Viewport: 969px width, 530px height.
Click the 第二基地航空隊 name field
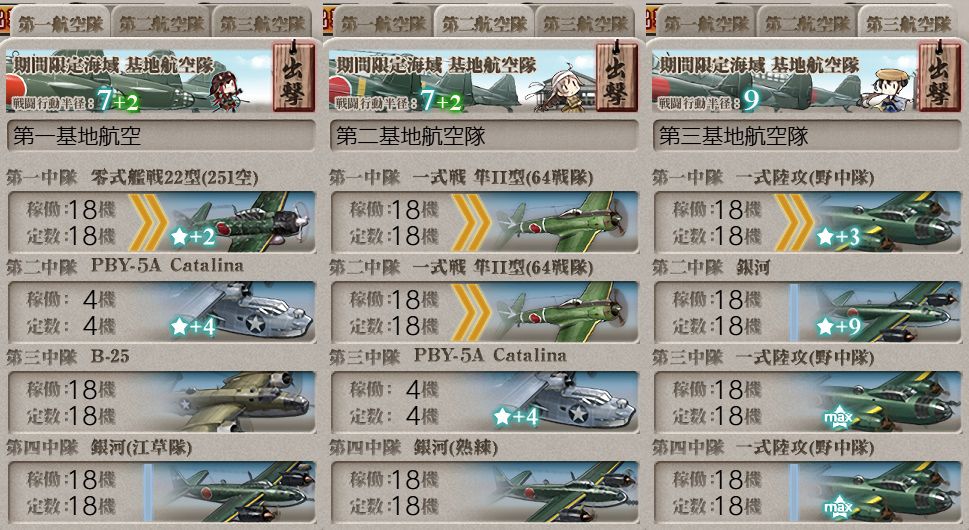pos(484,136)
